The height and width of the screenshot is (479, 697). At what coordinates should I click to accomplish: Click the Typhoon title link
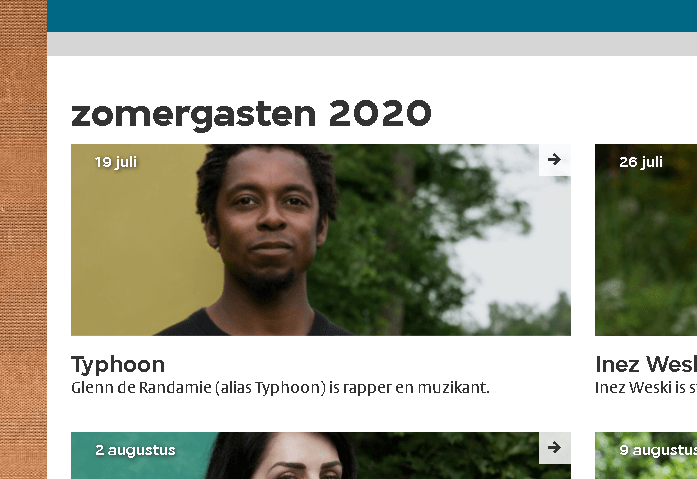pos(118,365)
